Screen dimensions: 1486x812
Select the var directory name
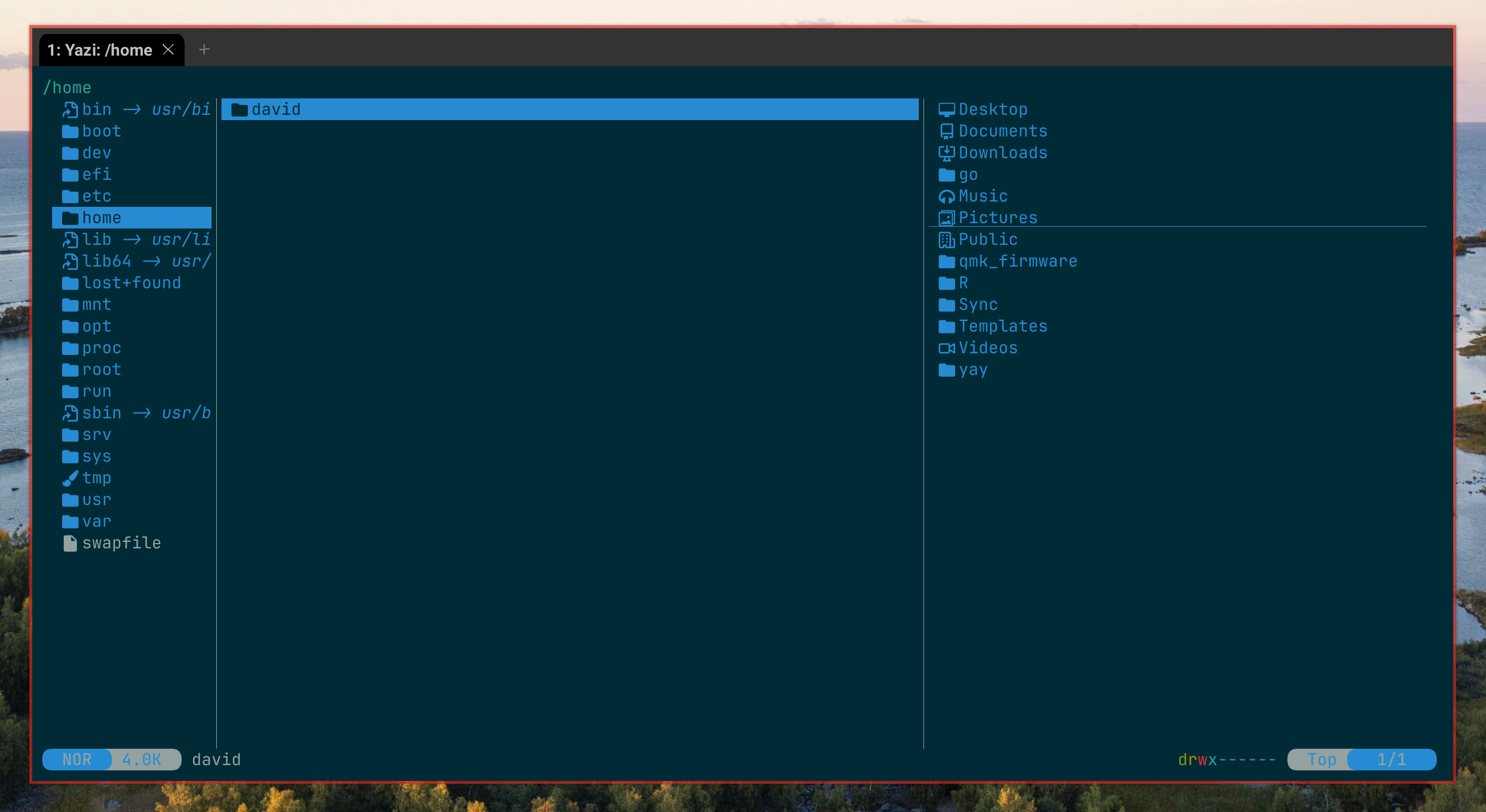point(97,521)
